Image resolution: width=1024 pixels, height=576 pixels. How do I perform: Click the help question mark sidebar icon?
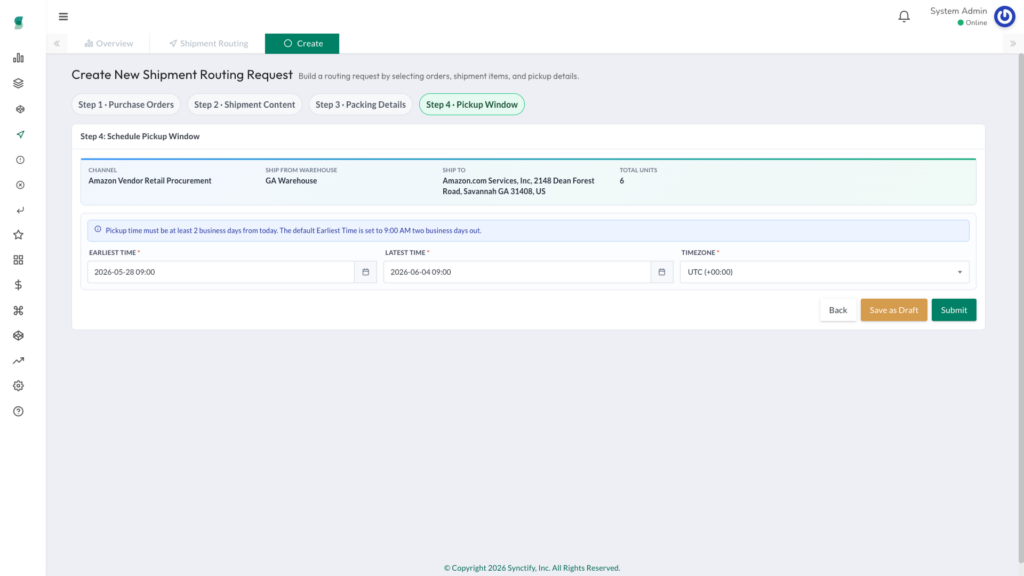click(x=18, y=411)
